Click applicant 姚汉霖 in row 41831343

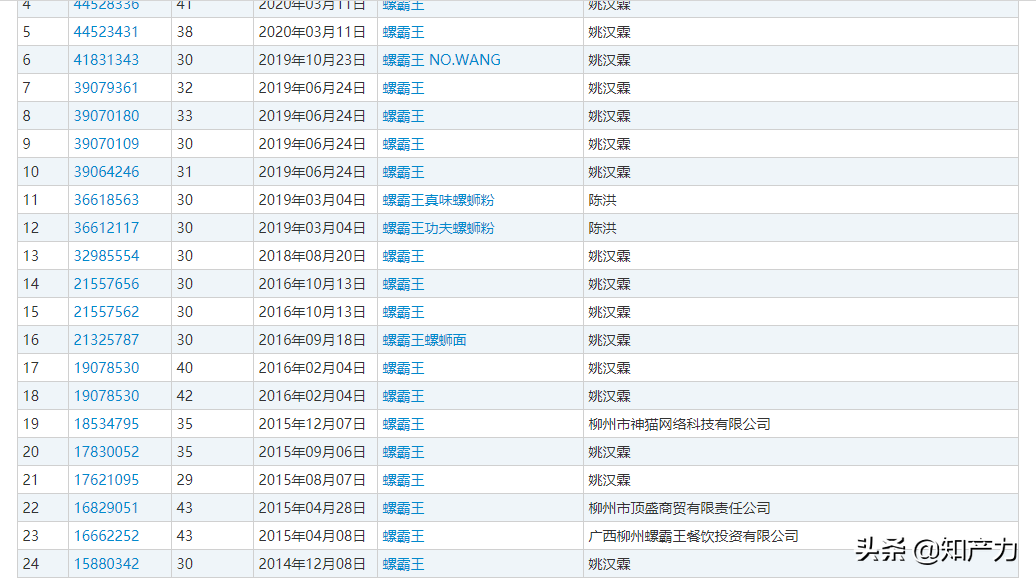[609, 60]
